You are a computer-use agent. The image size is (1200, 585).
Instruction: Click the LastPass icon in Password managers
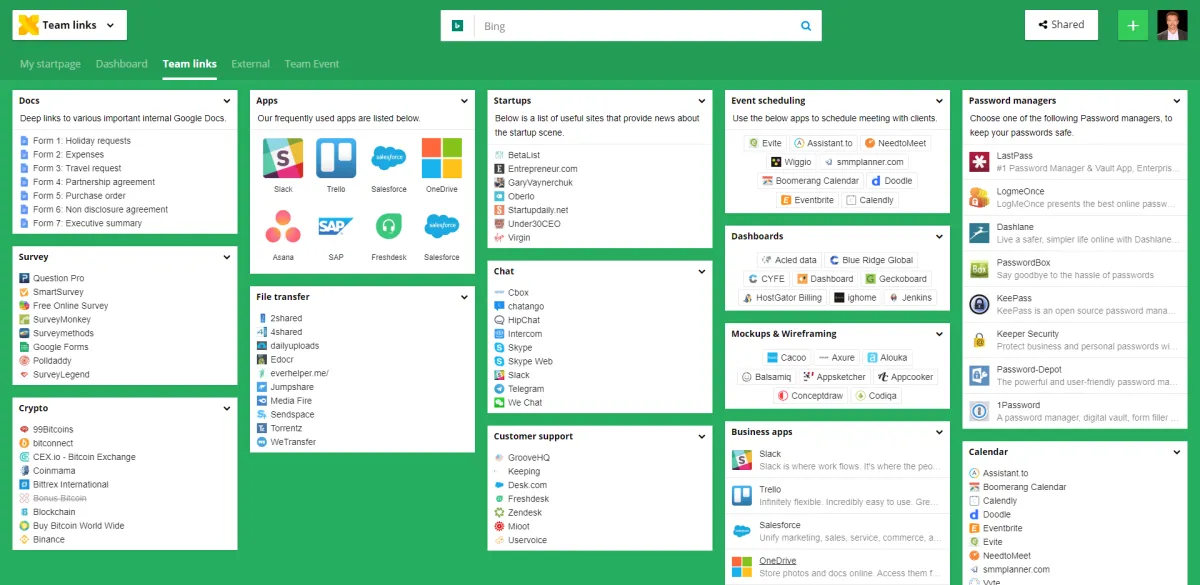tap(979, 162)
